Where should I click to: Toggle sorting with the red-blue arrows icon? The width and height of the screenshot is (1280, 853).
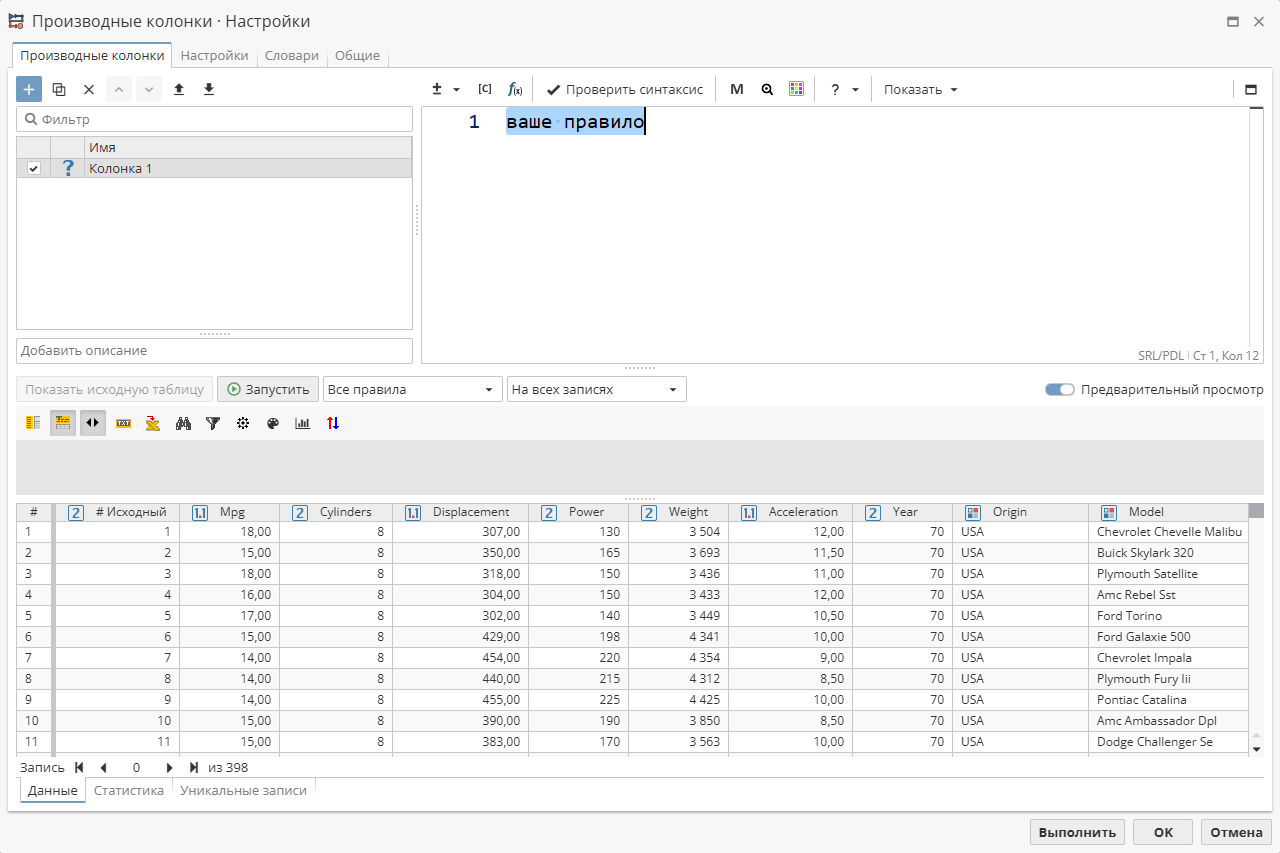coord(332,423)
